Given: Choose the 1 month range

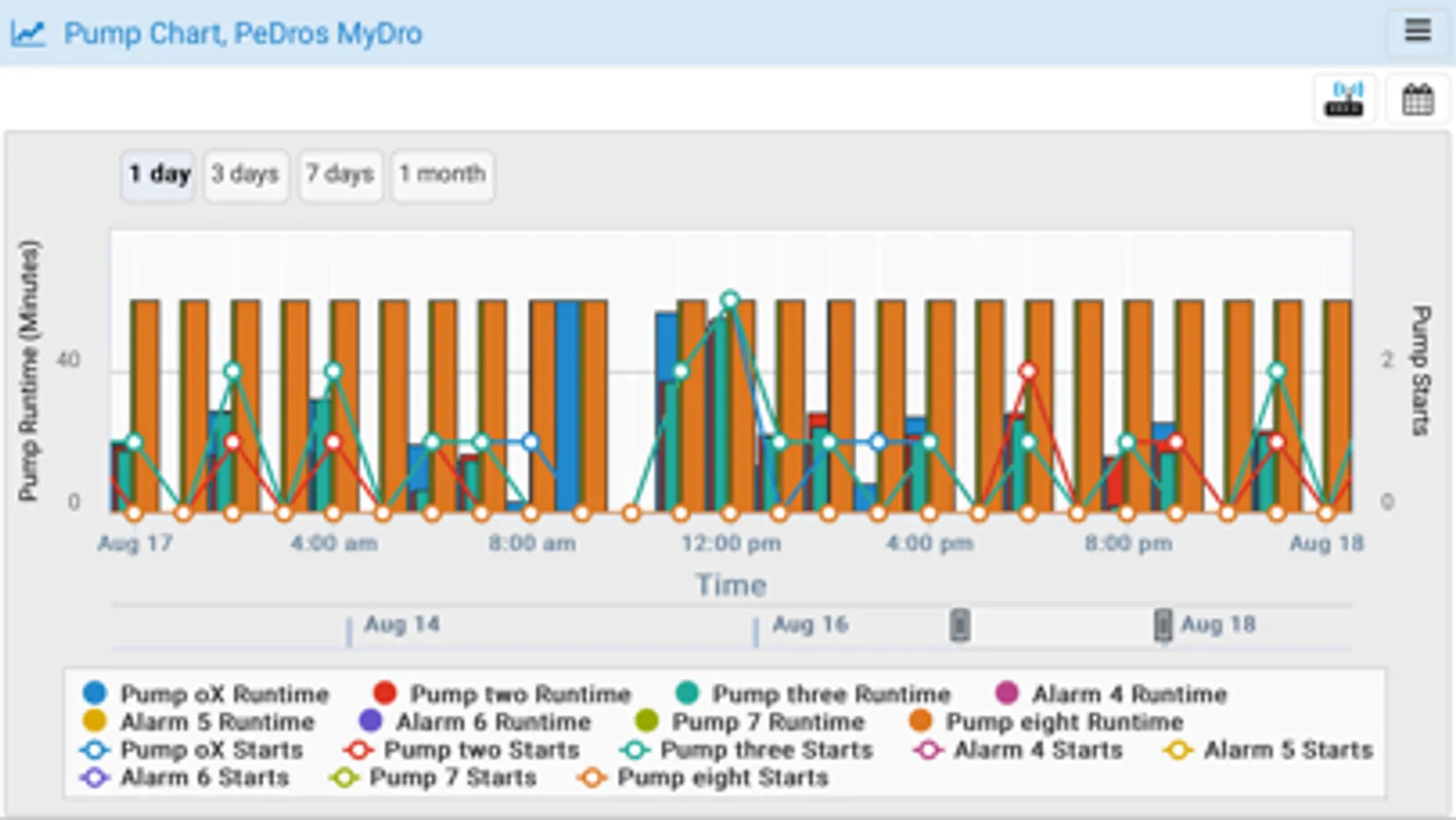Looking at the screenshot, I should [443, 175].
